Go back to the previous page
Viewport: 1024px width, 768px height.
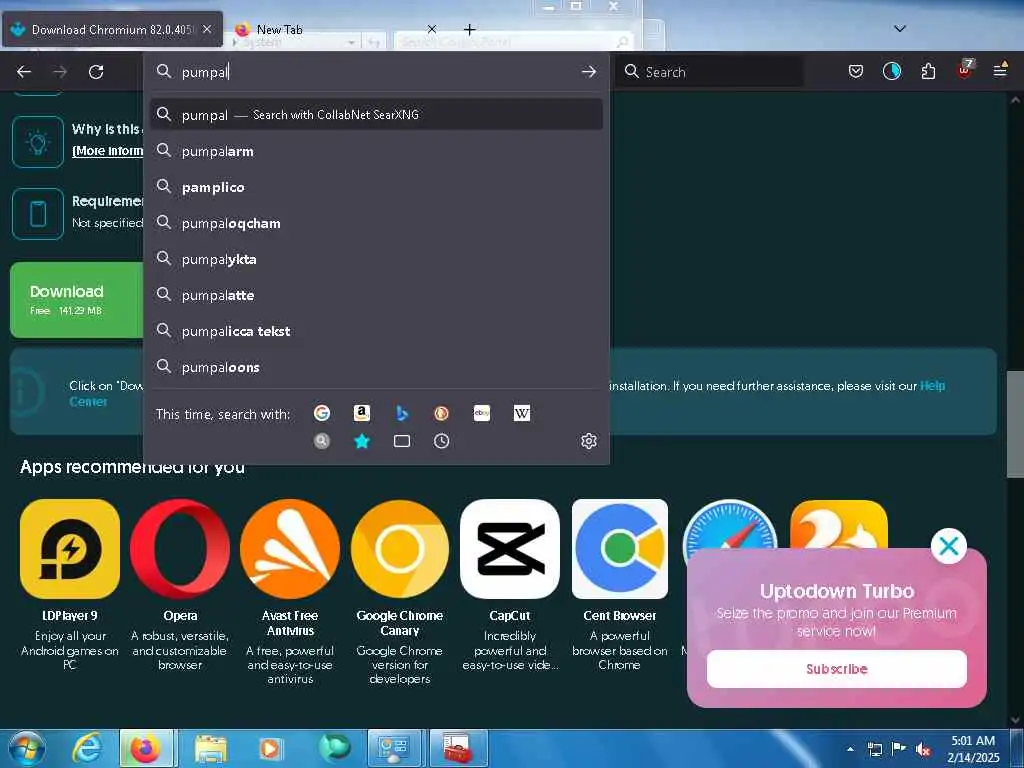point(24,72)
